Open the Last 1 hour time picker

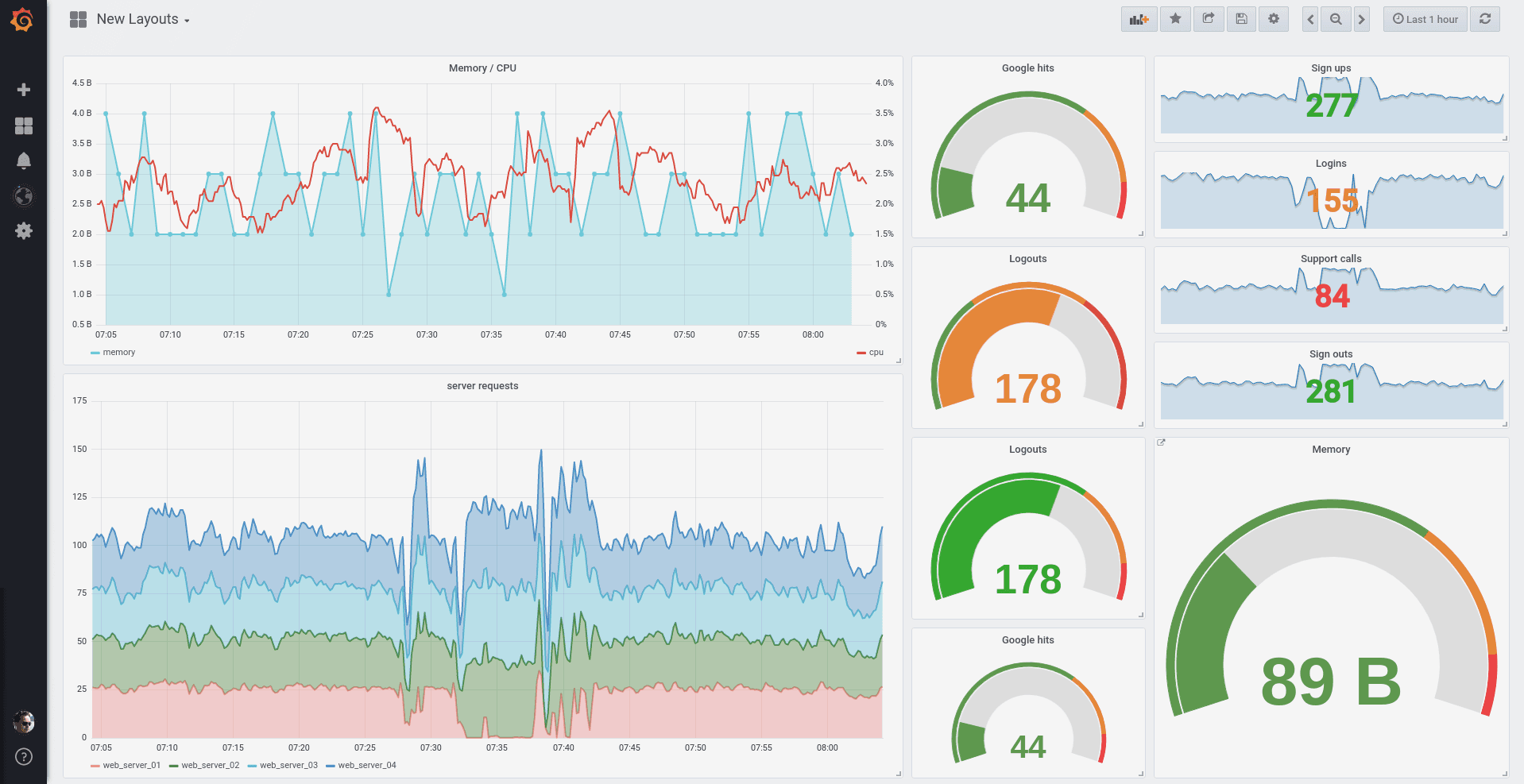1425,19
